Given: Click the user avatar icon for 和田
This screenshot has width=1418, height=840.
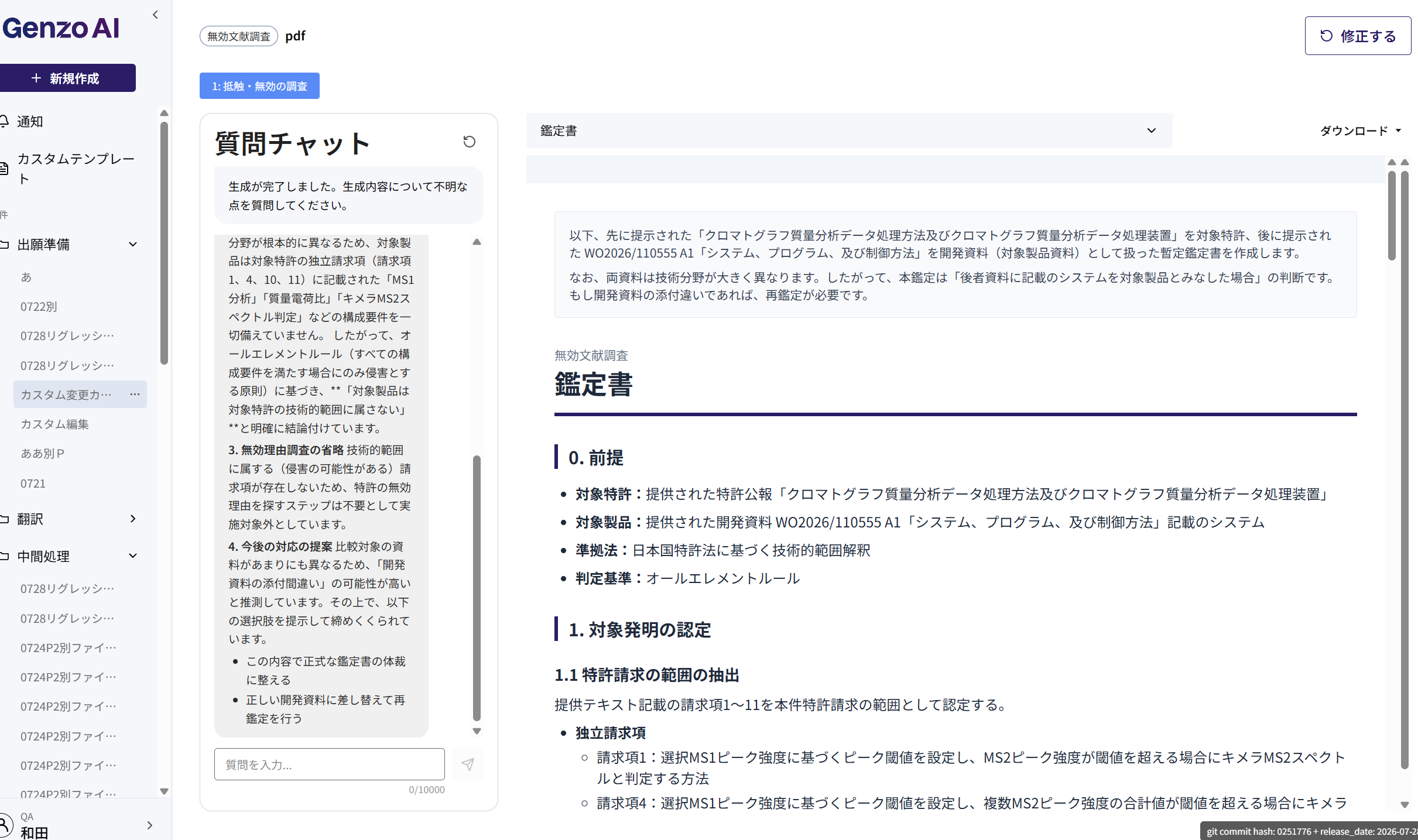Looking at the screenshot, I should click(5, 825).
